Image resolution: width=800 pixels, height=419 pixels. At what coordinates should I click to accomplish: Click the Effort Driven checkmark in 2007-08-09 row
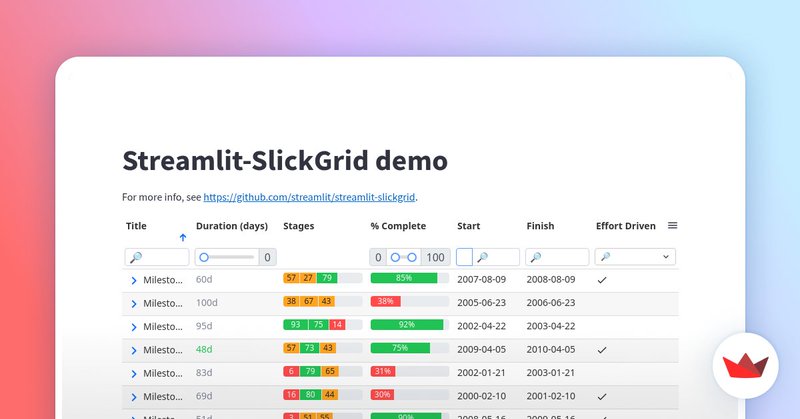pyautogui.click(x=602, y=280)
